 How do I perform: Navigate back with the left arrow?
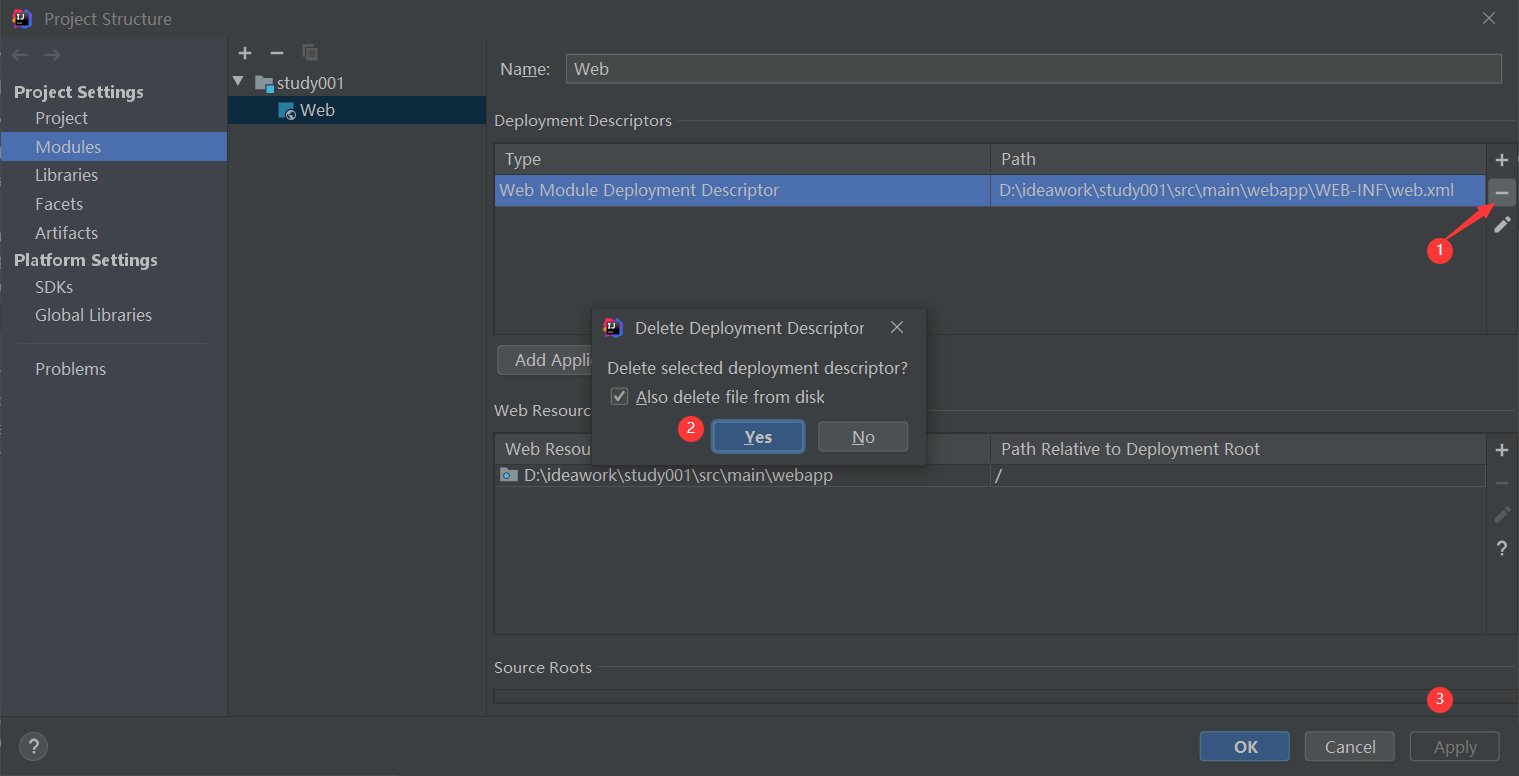[x=20, y=55]
